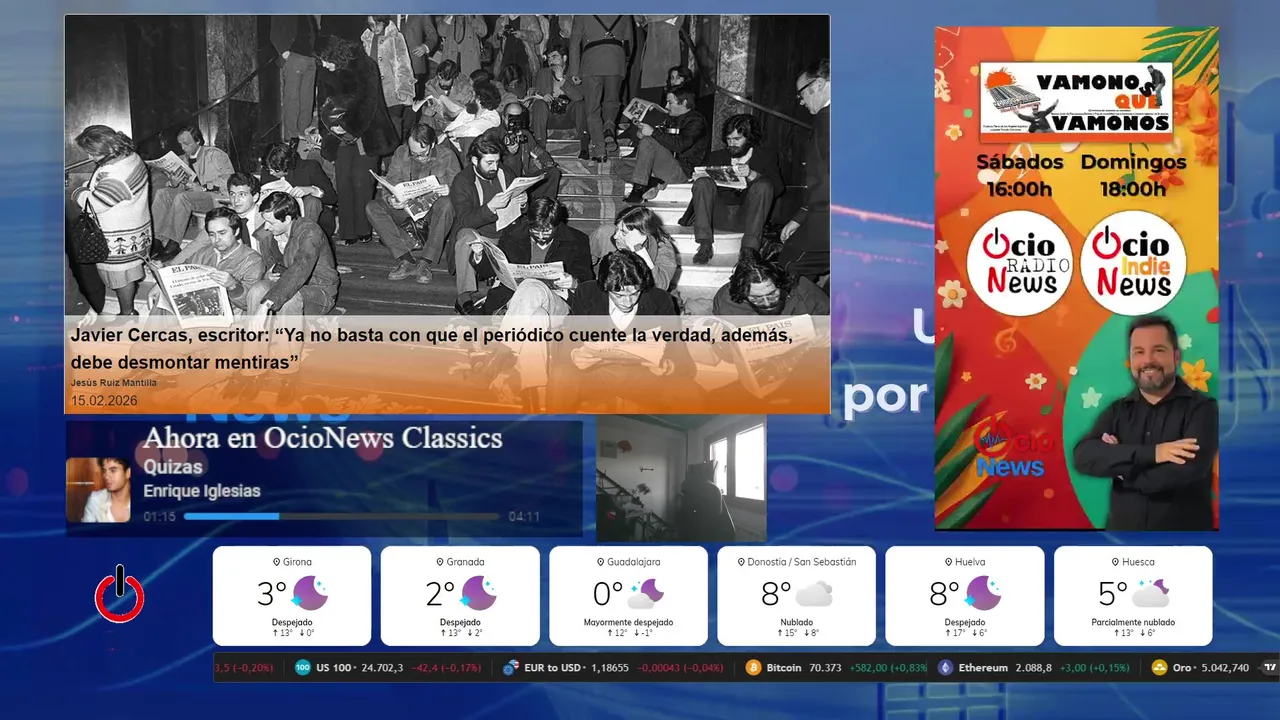Viewport: 1280px width, 720px height.
Task: Click the Ocio Radio News round logo
Action: point(1019,264)
